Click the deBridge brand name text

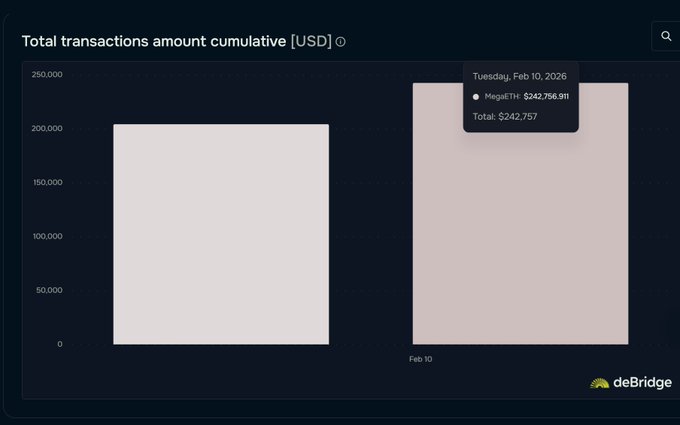642,383
